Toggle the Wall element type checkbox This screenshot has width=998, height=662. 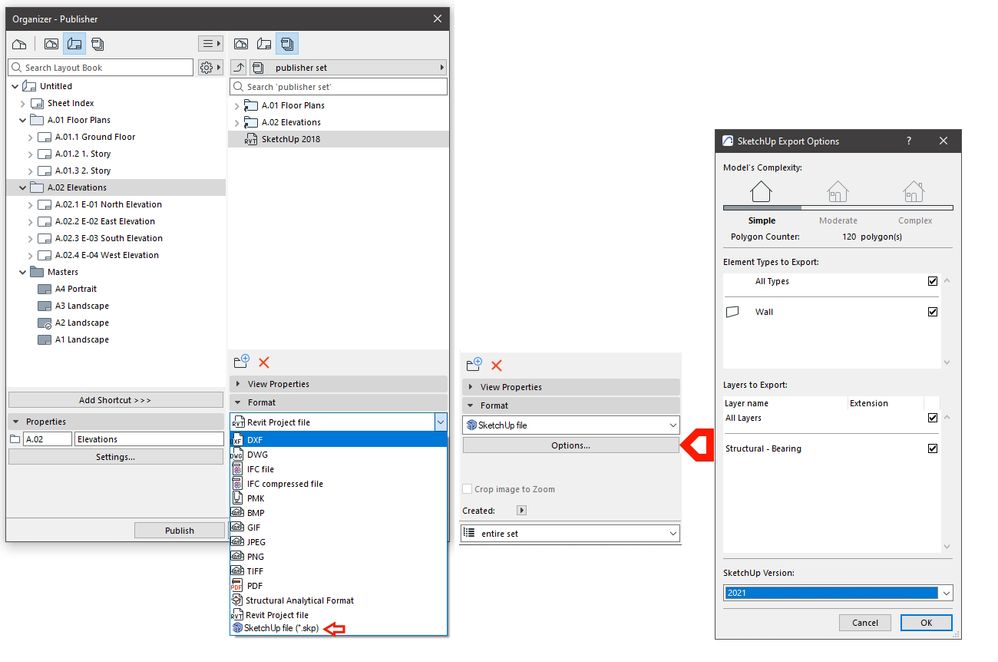coord(932,312)
